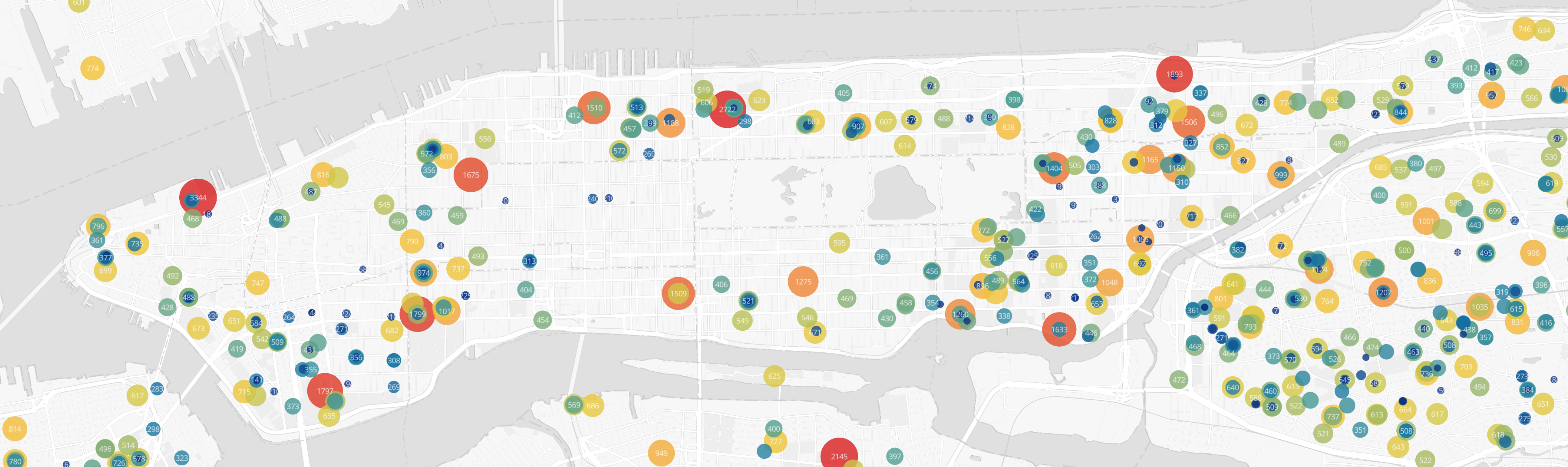Select the orange 1035 marker
Screen dimensions: 1568x467
click(1479, 307)
